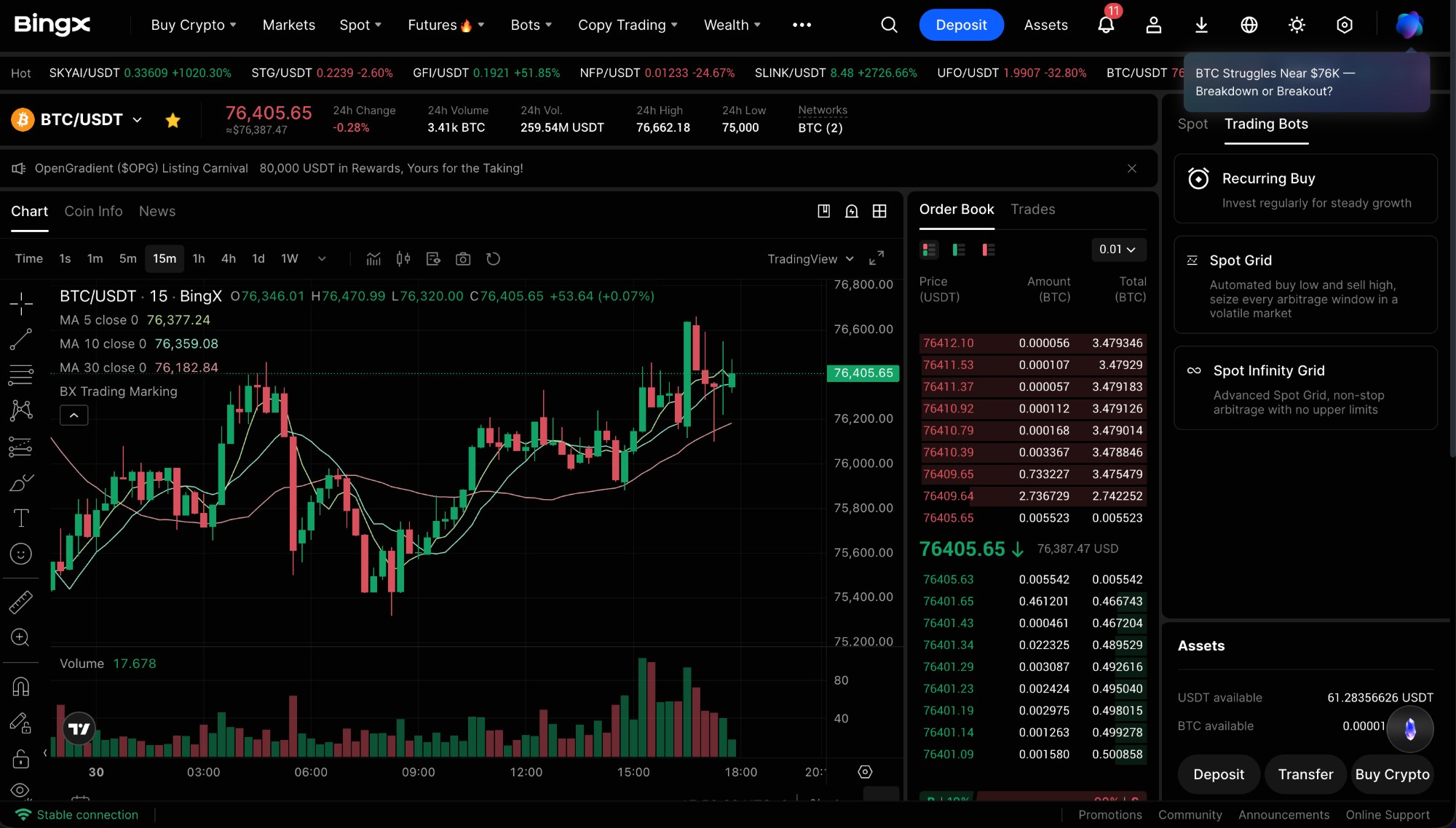Show asks-only order book view
This screenshot has width=1456, height=828.
(988, 250)
